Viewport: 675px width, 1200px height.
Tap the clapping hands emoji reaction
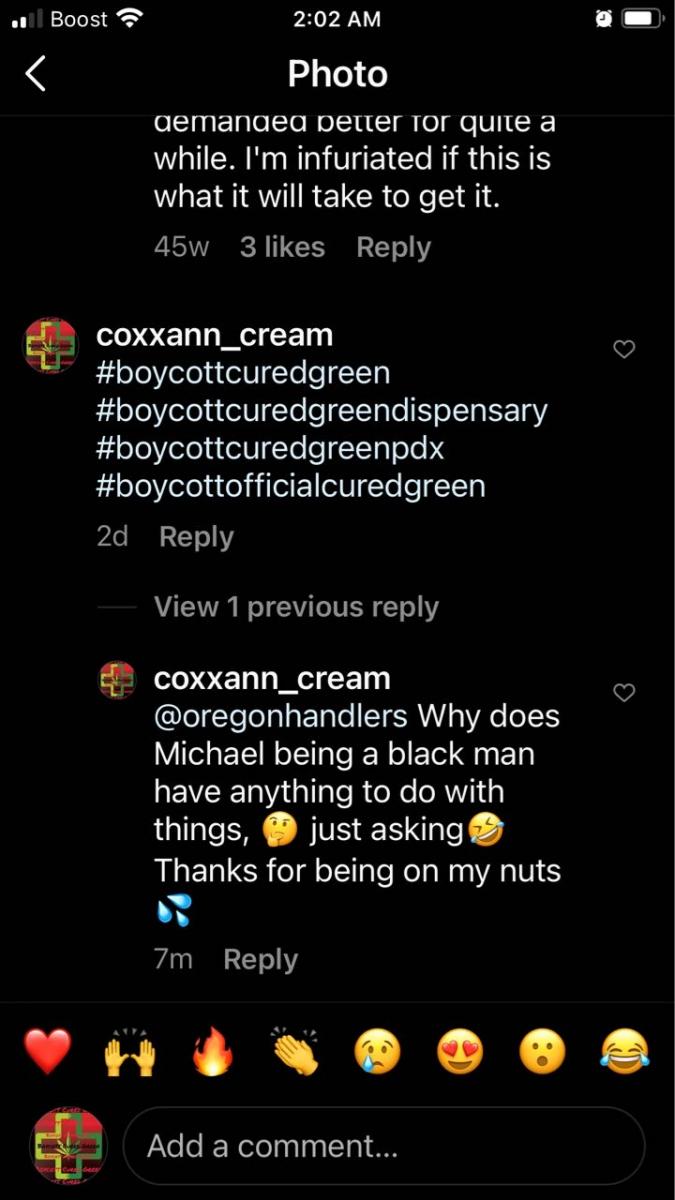[295, 1051]
